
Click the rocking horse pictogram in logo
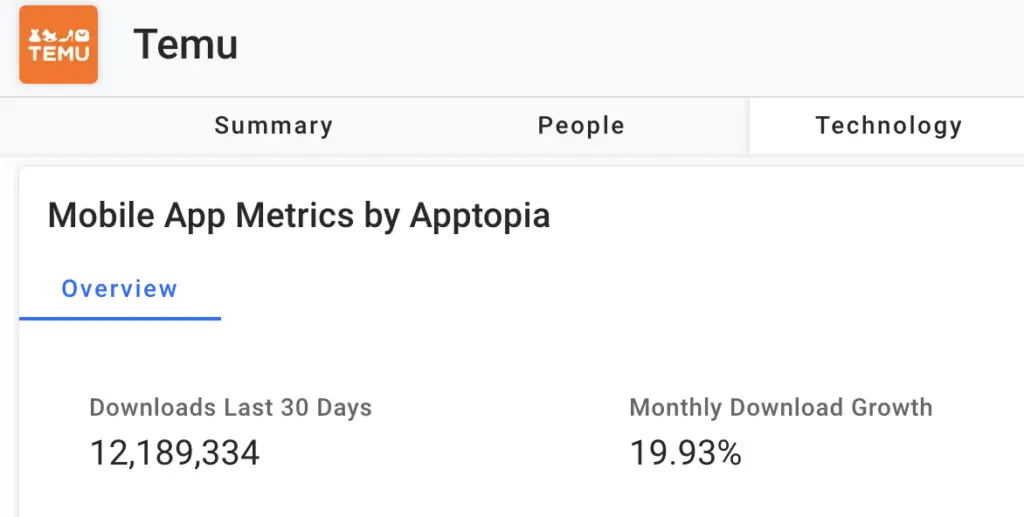tap(51, 35)
